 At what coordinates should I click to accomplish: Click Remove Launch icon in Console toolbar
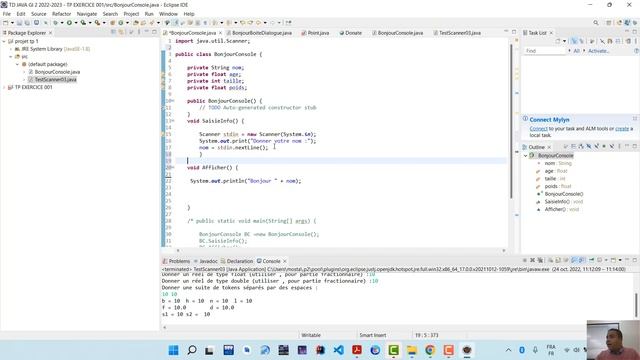(533, 260)
